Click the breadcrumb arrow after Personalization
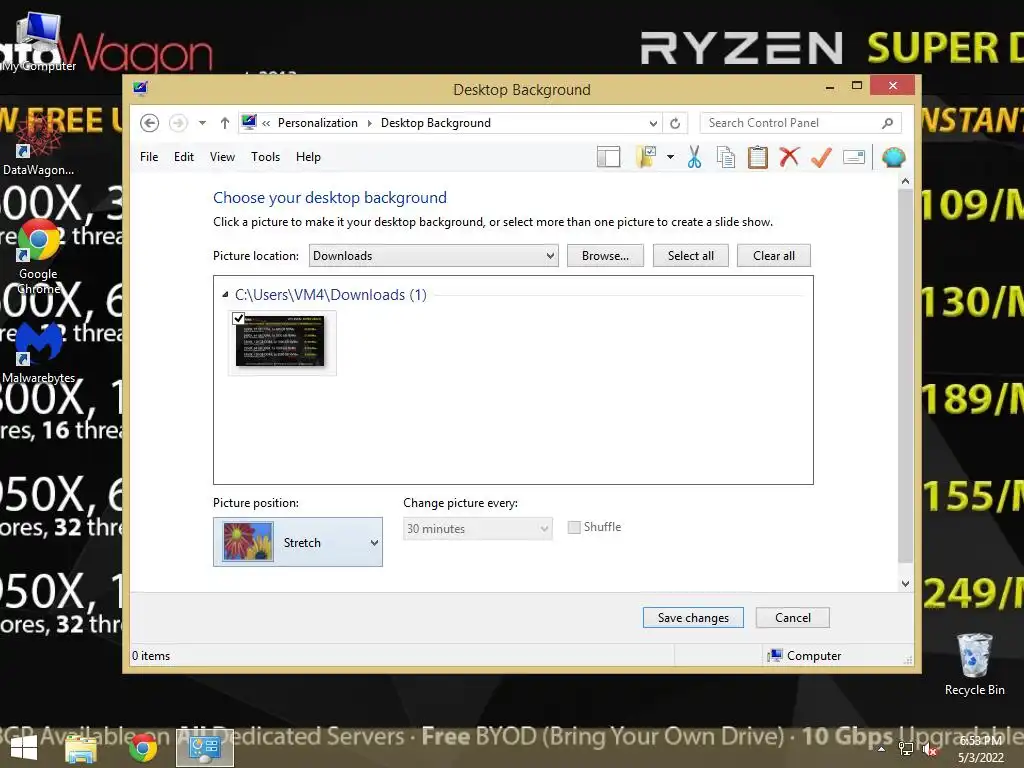This screenshot has width=1024, height=768. pyautogui.click(x=369, y=123)
